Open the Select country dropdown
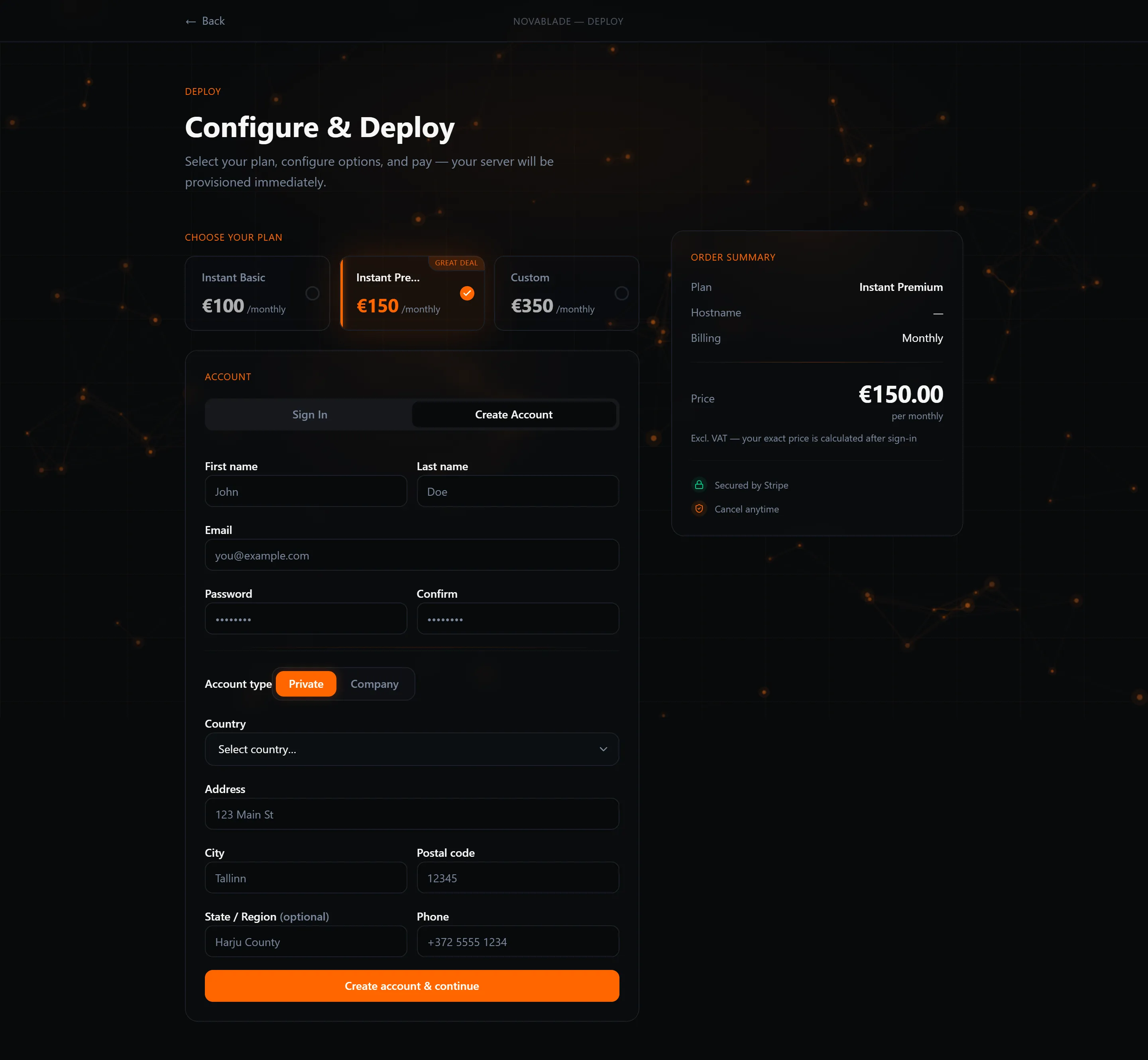This screenshot has width=1148, height=1060. coord(412,749)
